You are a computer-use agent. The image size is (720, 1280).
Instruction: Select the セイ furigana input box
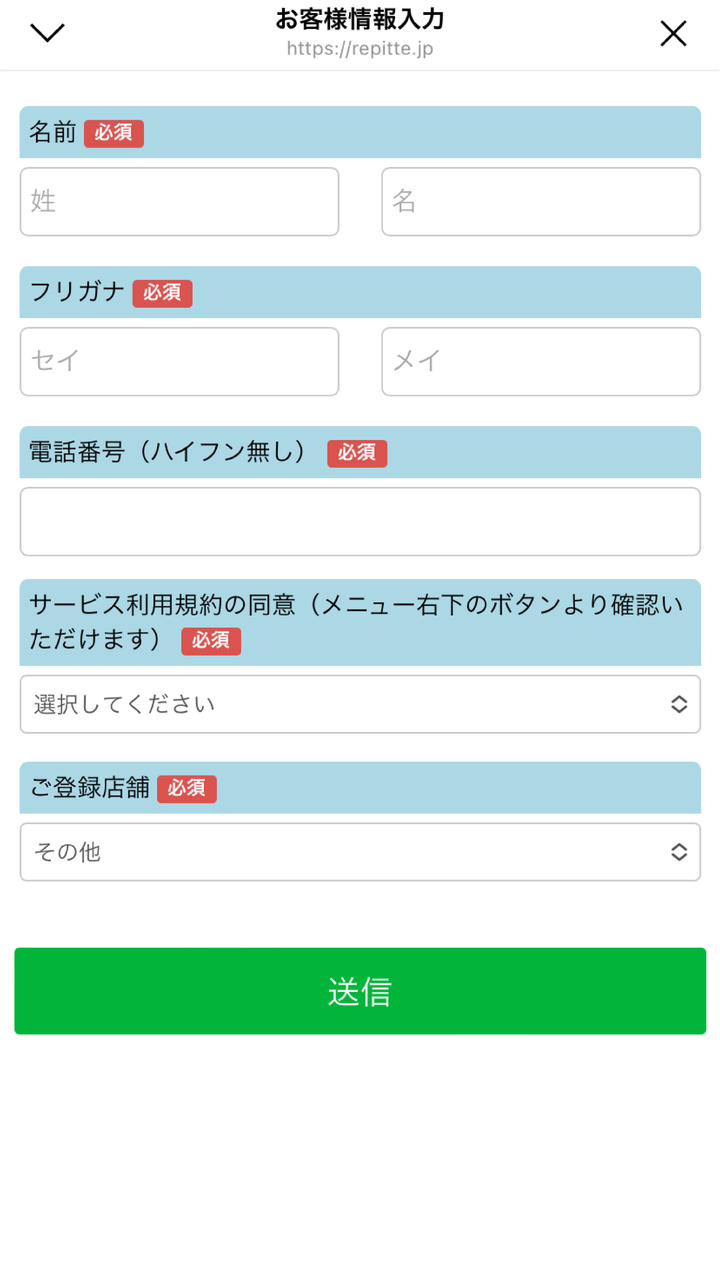pos(179,362)
